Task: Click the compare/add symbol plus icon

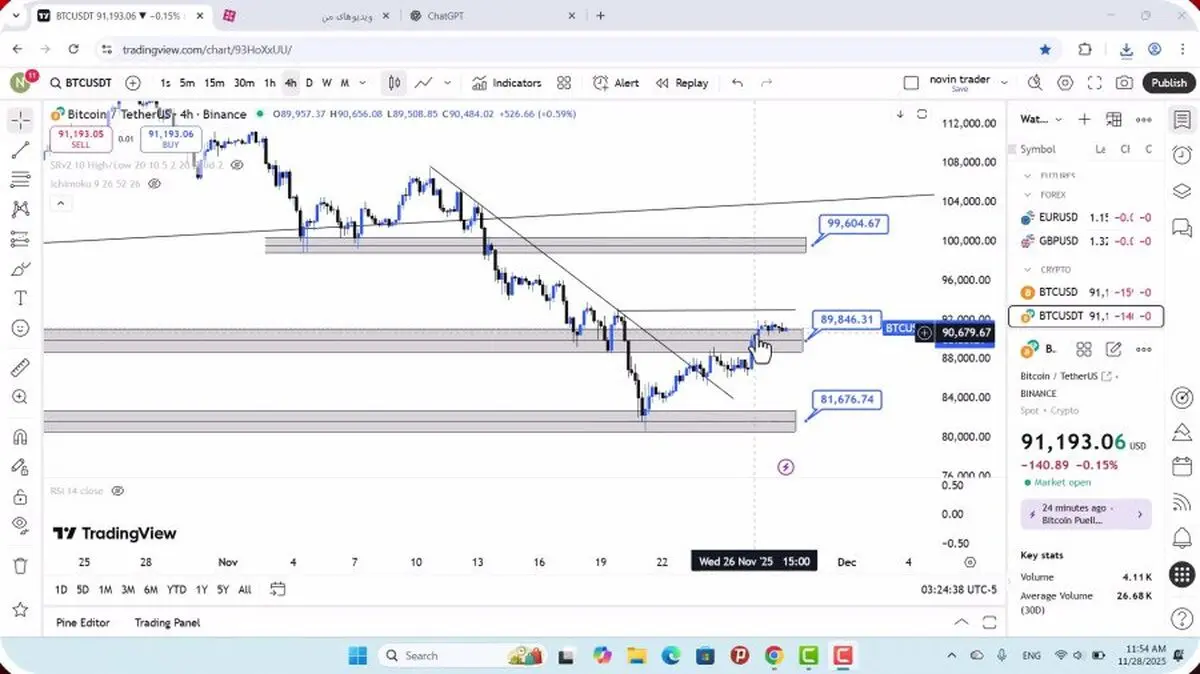Action: click(x=133, y=83)
